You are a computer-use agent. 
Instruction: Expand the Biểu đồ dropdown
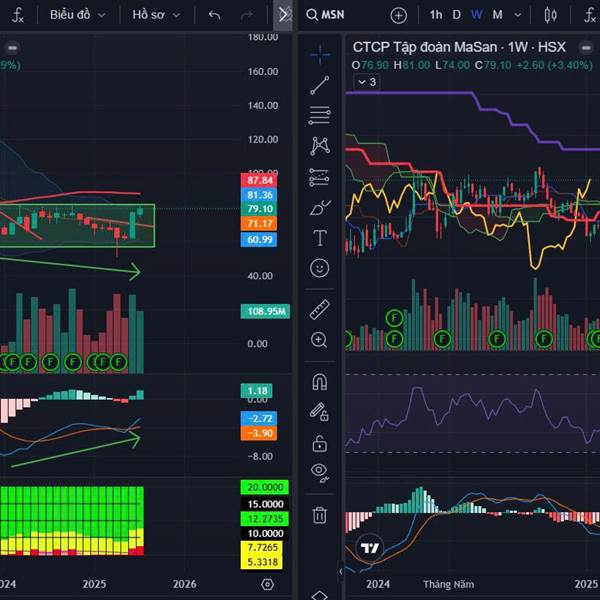(x=78, y=15)
